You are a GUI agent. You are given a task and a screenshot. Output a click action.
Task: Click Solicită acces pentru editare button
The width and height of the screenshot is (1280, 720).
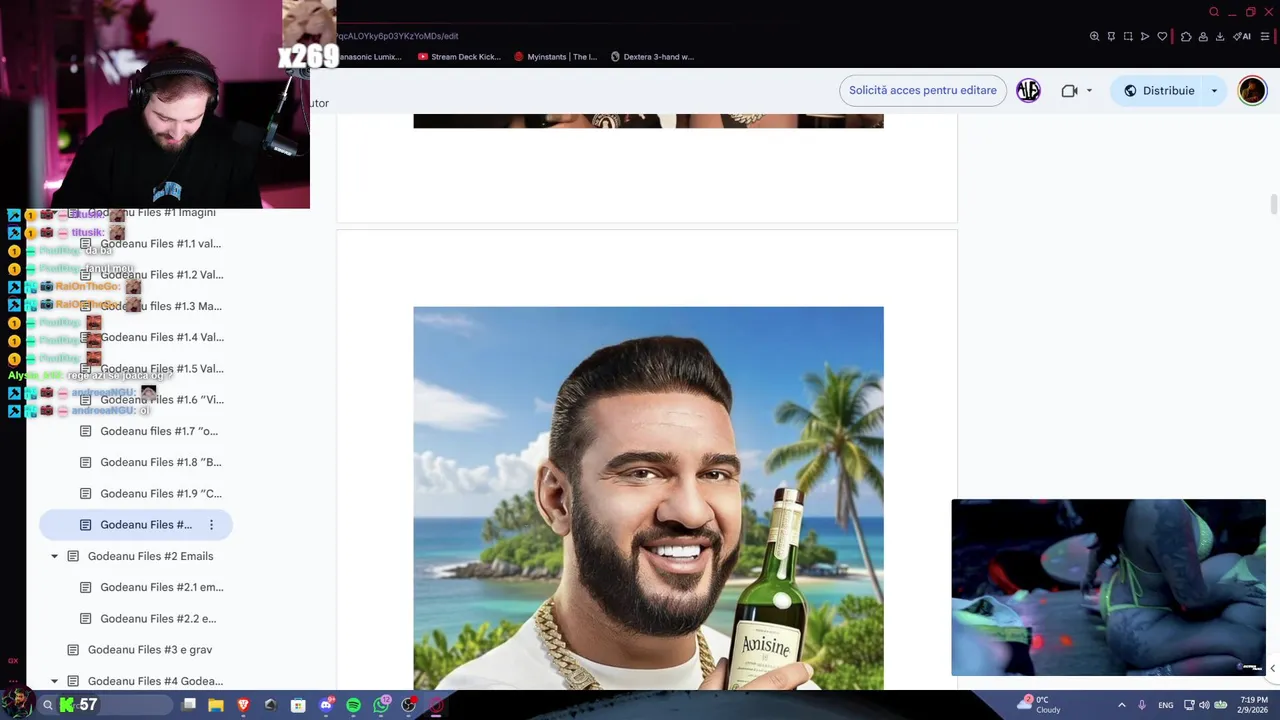[923, 90]
